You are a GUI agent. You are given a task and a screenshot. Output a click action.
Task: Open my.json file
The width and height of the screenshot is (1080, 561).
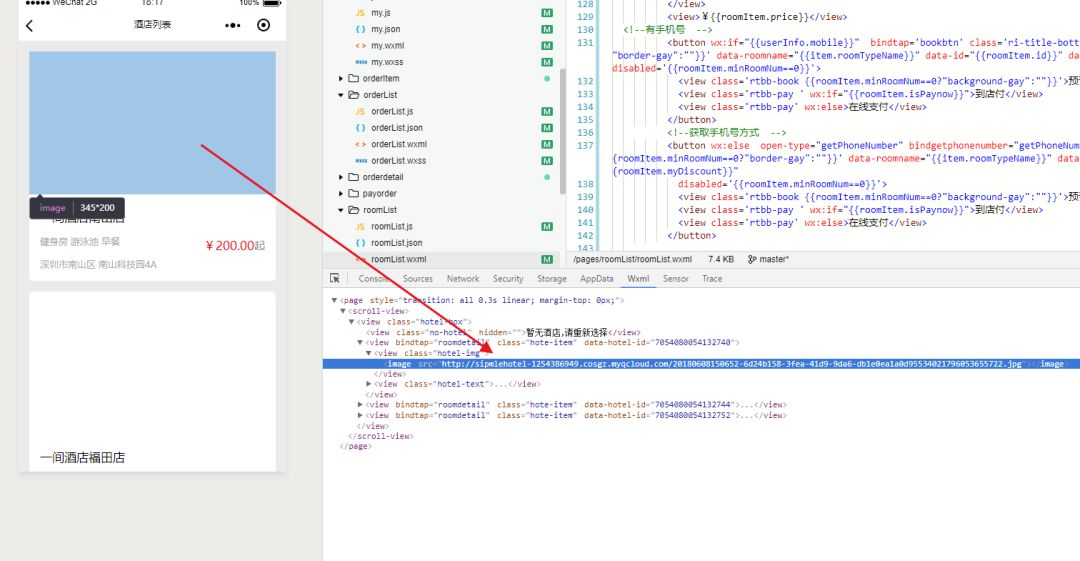(386, 30)
